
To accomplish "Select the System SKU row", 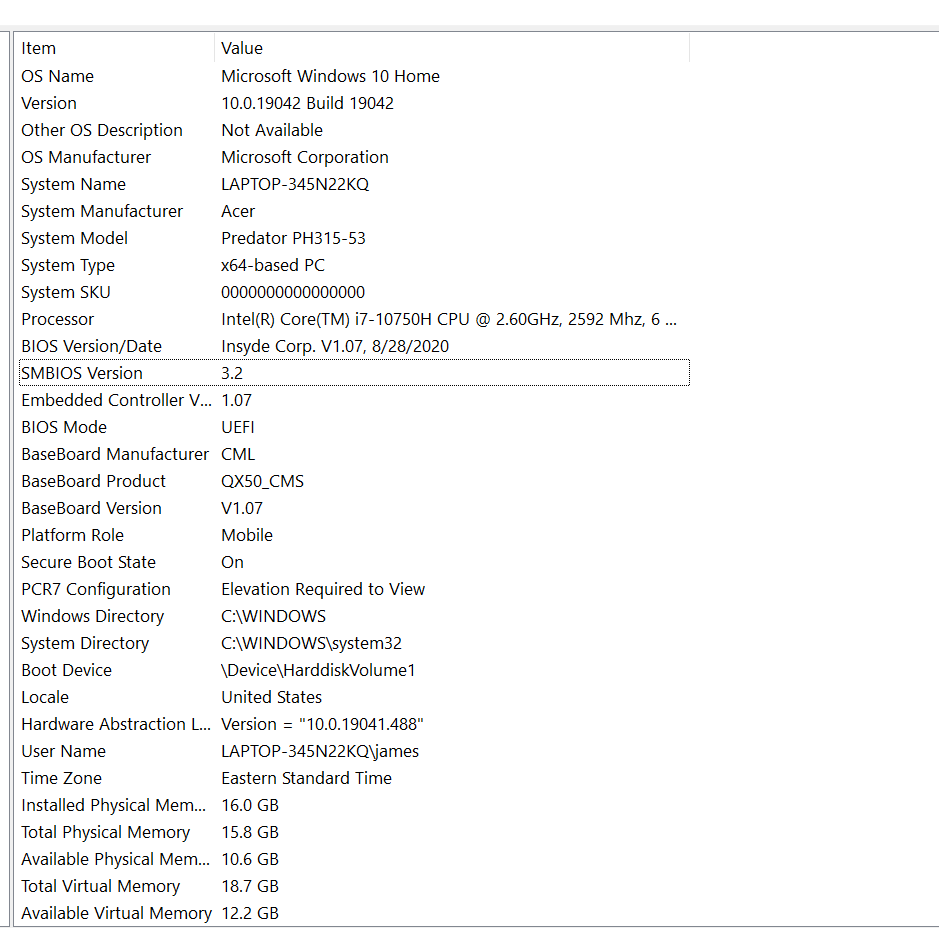I will point(355,292).
